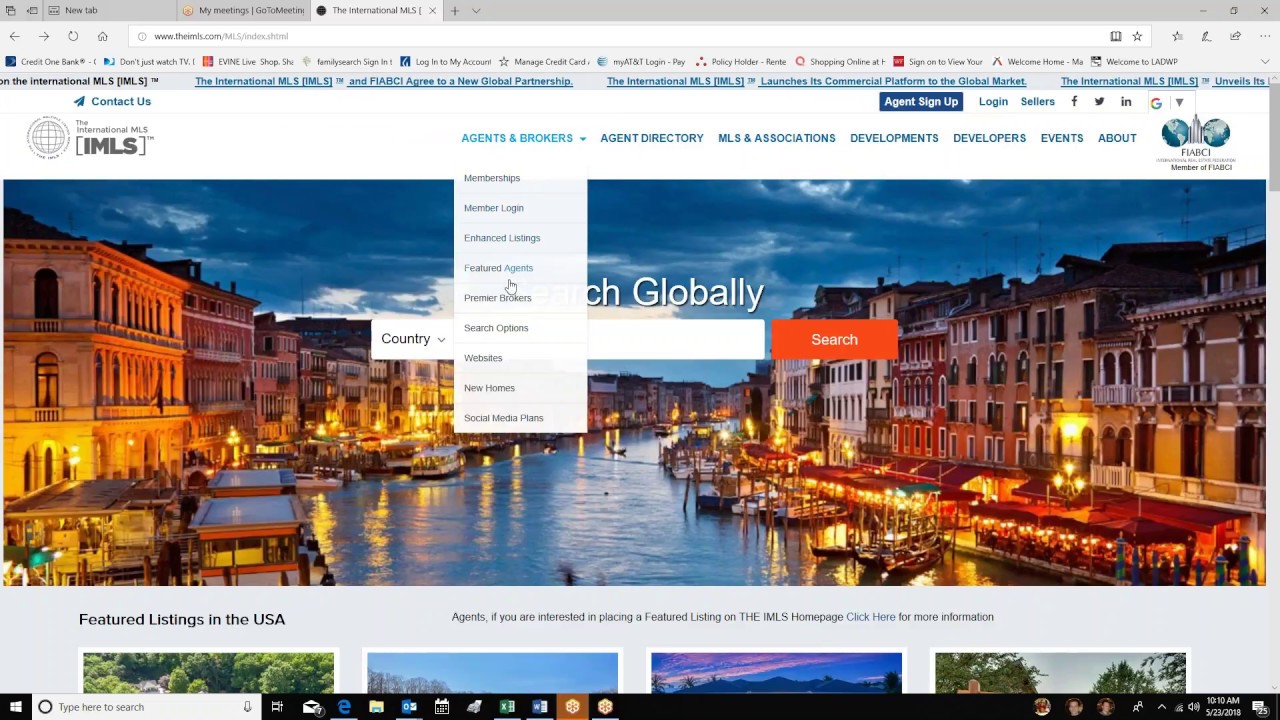Click the browser back arrow
The height and width of the screenshot is (720, 1280).
pyautogui.click(x=15, y=36)
